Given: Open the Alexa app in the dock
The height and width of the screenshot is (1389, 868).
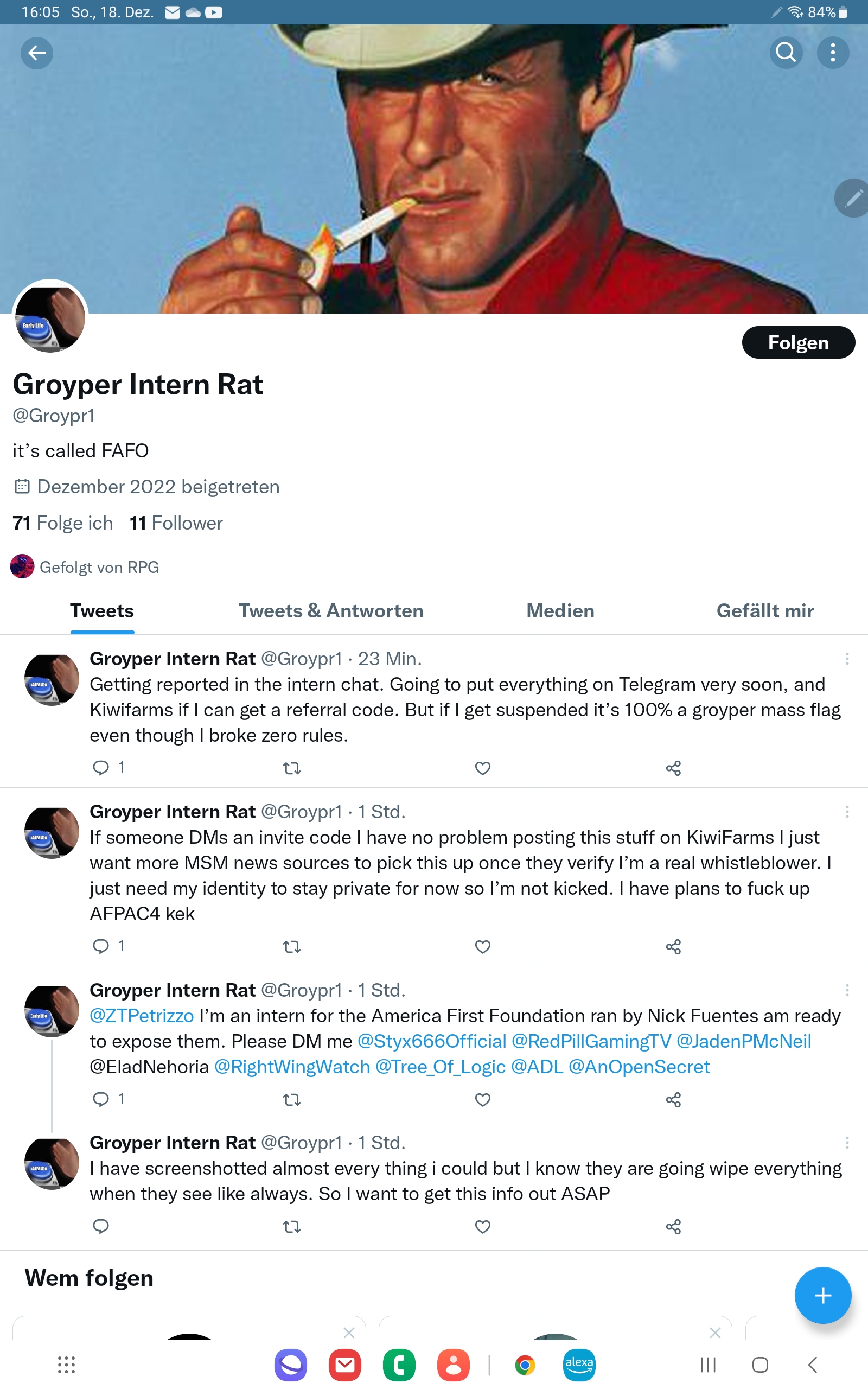Looking at the screenshot, I should [579, 1365].
